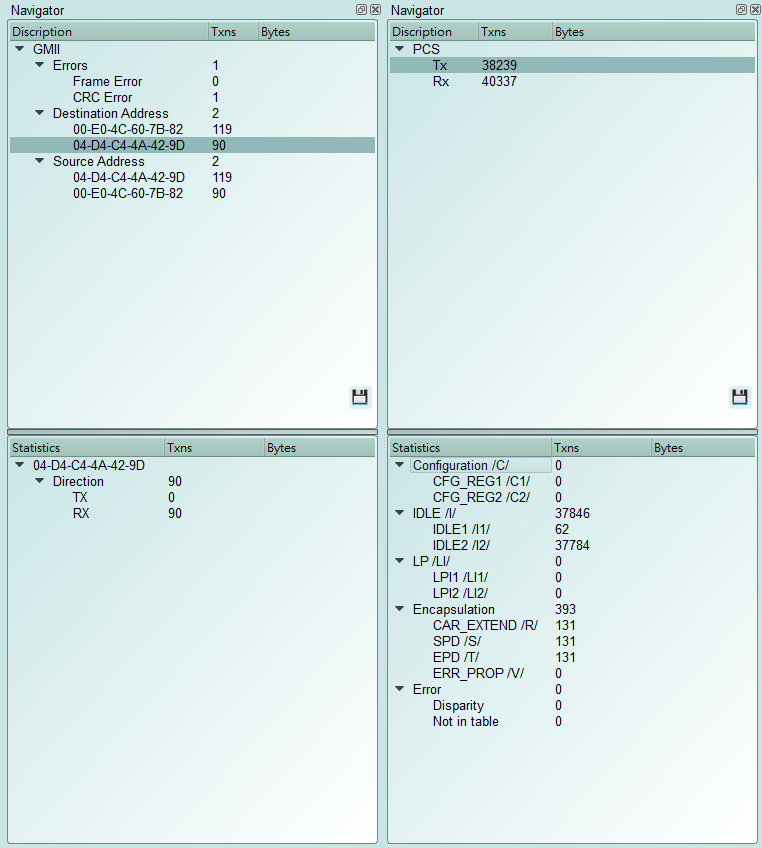
Task: Collapse the IDLE /I/ node
Action: (400, 513)
